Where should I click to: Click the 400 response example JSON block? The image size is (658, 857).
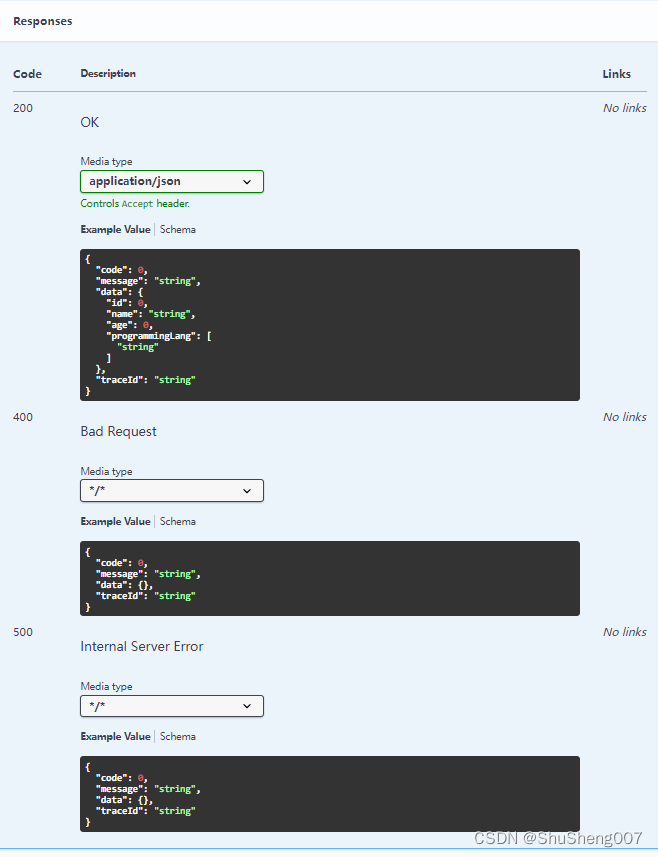[x=330, y=578]
